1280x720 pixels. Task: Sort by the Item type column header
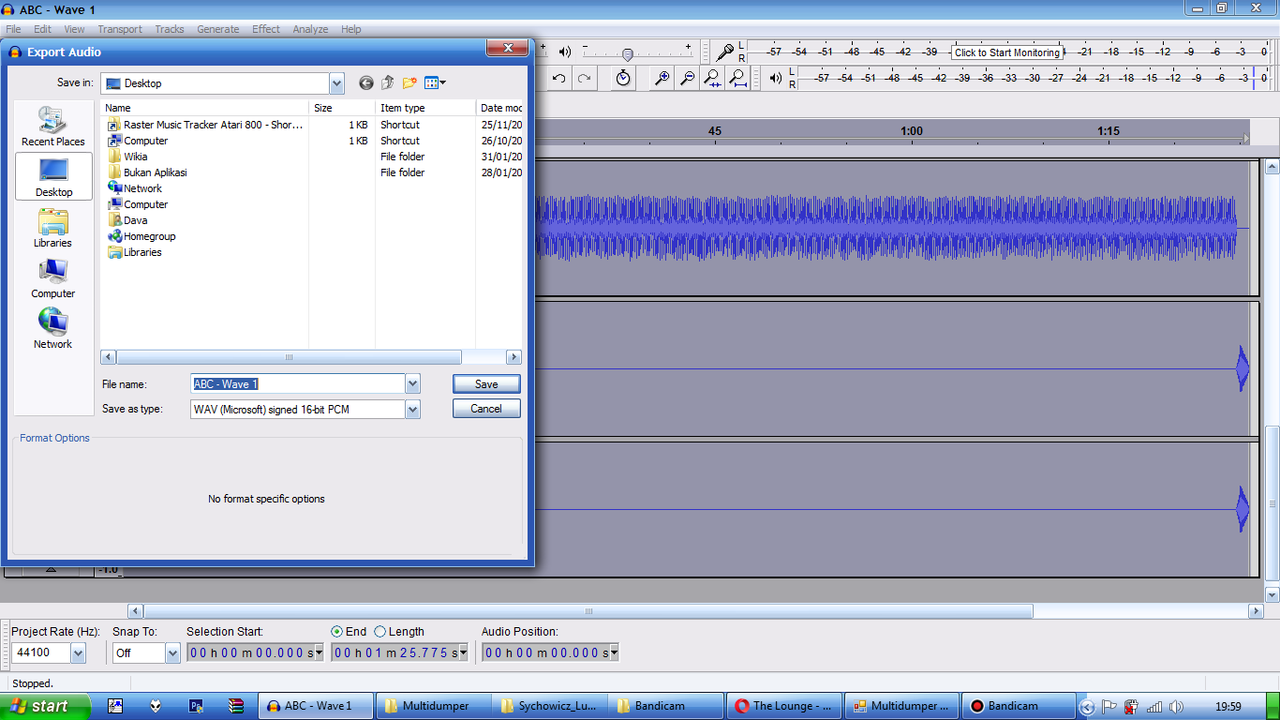click(425, 108)
